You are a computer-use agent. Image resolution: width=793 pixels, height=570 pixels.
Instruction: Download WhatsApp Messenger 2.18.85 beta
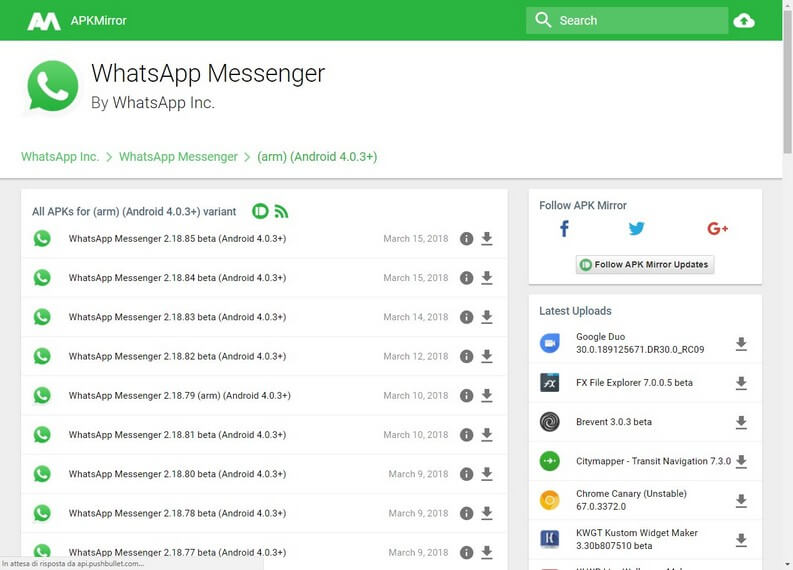point(487,239)
